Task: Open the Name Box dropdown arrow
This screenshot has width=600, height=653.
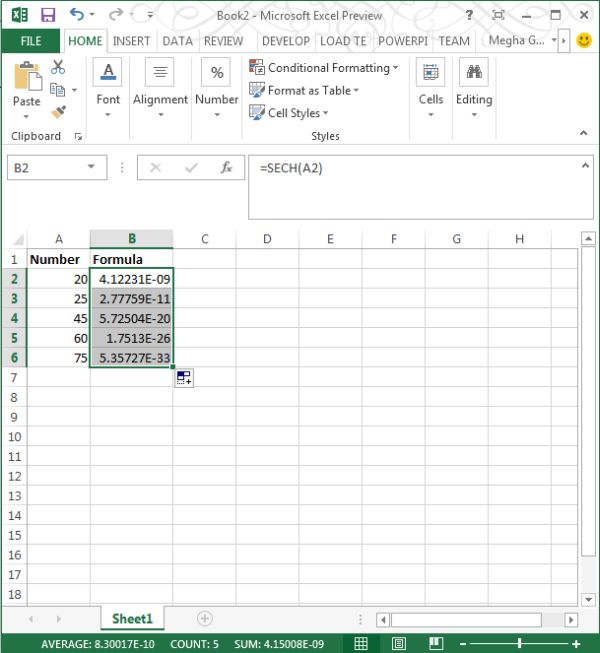Action: coord(91,167)
